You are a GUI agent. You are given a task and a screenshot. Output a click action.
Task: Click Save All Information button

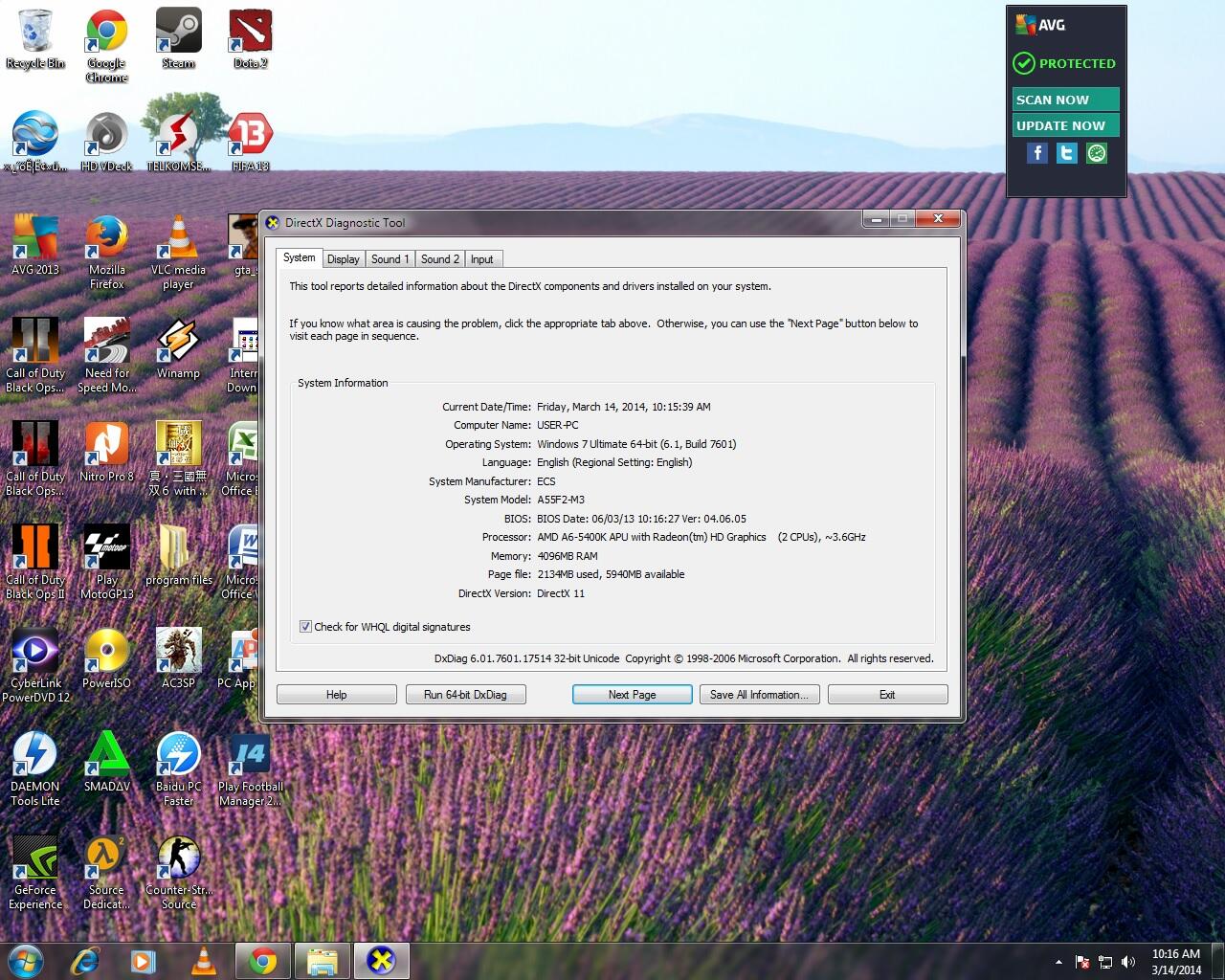pos(759,695)
